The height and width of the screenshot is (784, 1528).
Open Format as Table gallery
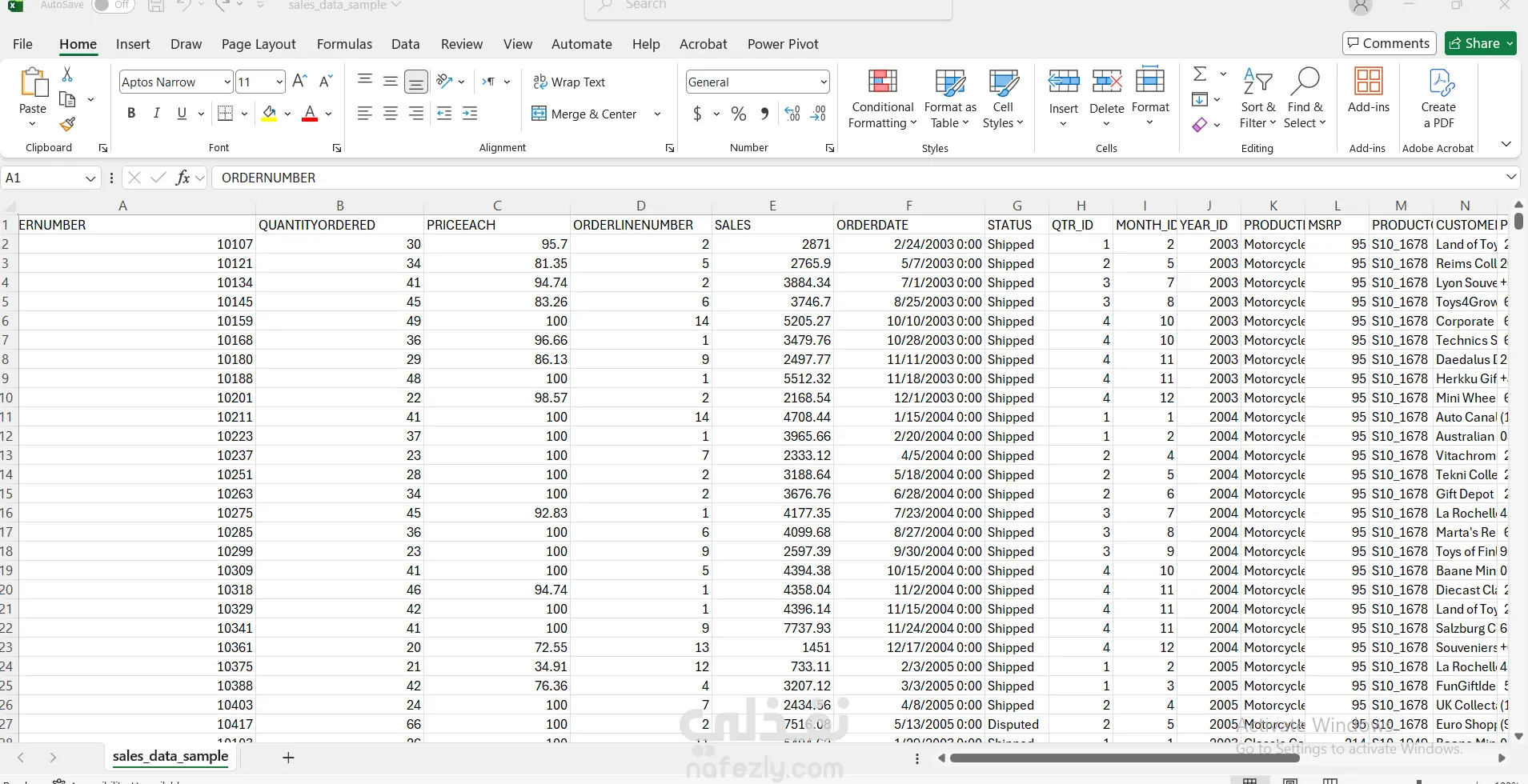pos(950,82)
